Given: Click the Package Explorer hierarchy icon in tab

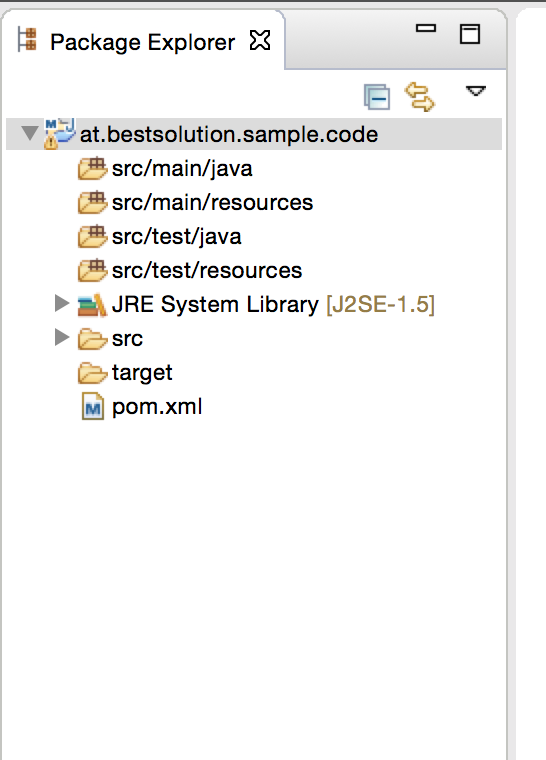Looking at the screenshot, I should tap(27, 40).
